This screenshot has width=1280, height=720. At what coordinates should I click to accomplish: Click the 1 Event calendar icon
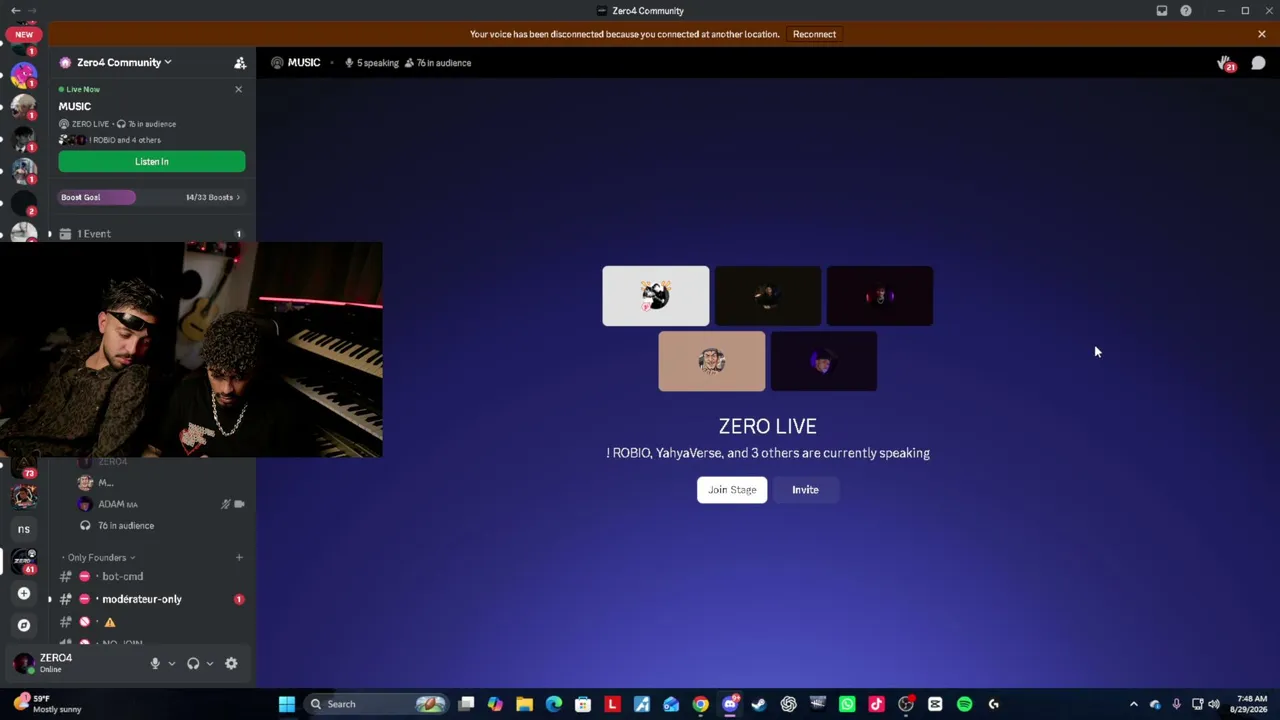[x=65, y=234]
